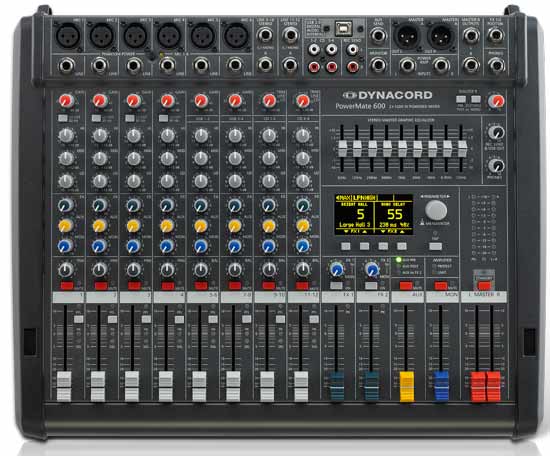Mute stereo channel 9-10 with red button
550x456 pixels.
pyautogui.click(x=269, y=286)
